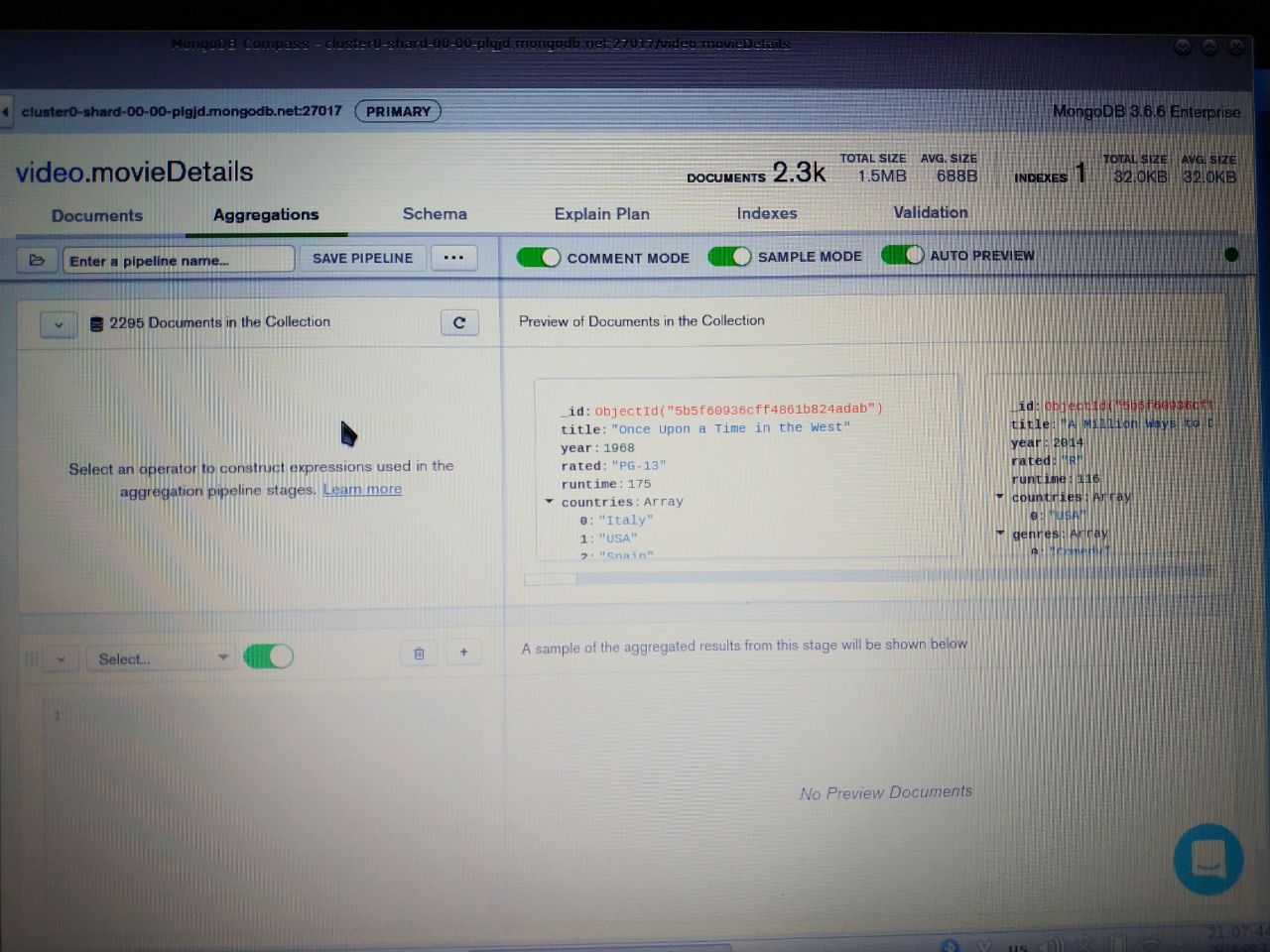This screenshot has height=952, width=1270.
Task: Collapse the collection documents panel chevron
Action: tap(59, 324)
